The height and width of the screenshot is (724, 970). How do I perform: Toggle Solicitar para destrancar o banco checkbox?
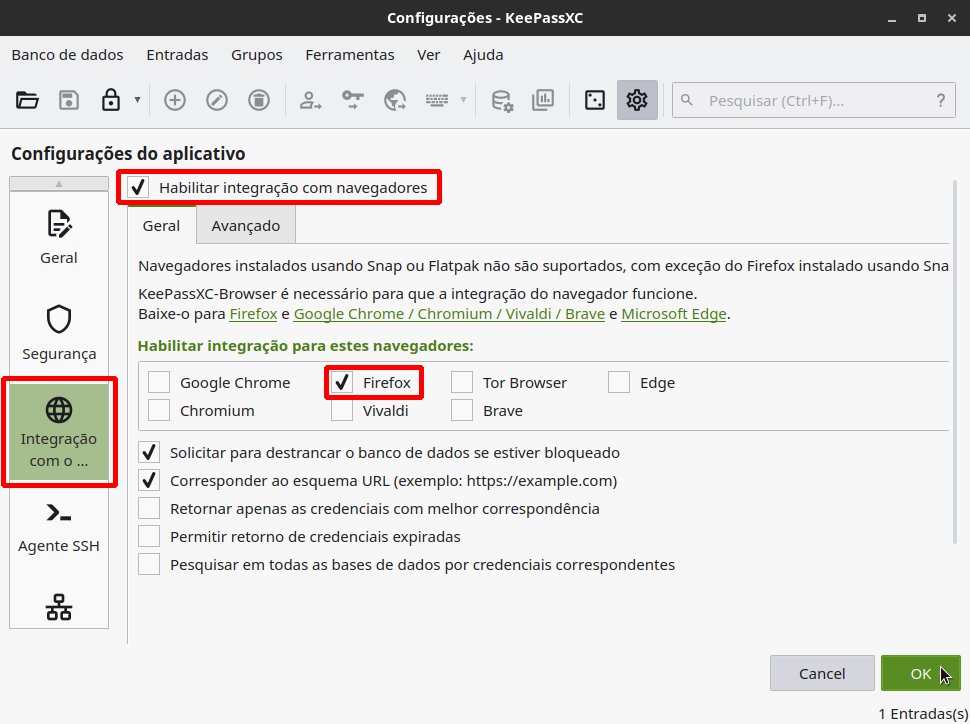tap(148, 452)
